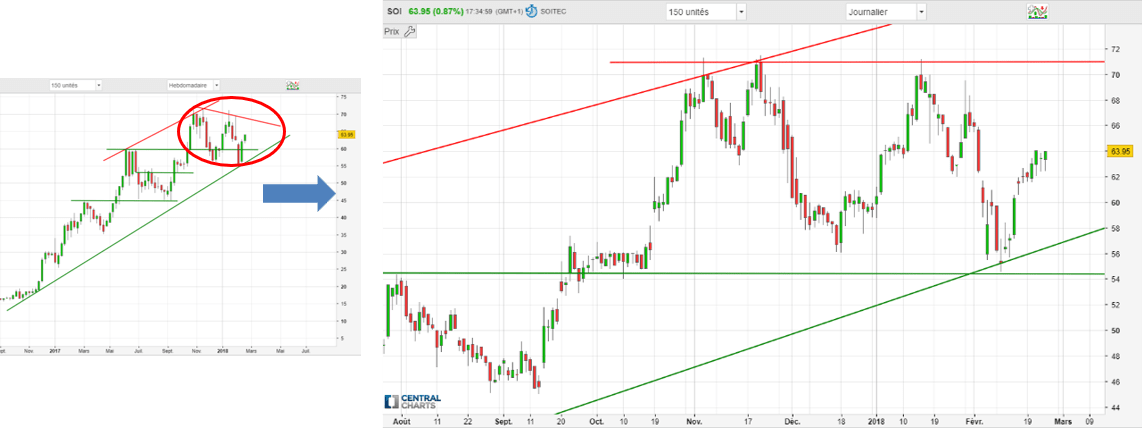Expand the arrow beside 150 unités in daily chart
Image resolution: width=1142 pixels, height=428 pixels.
pyautogui.click(x=741, y=12)
